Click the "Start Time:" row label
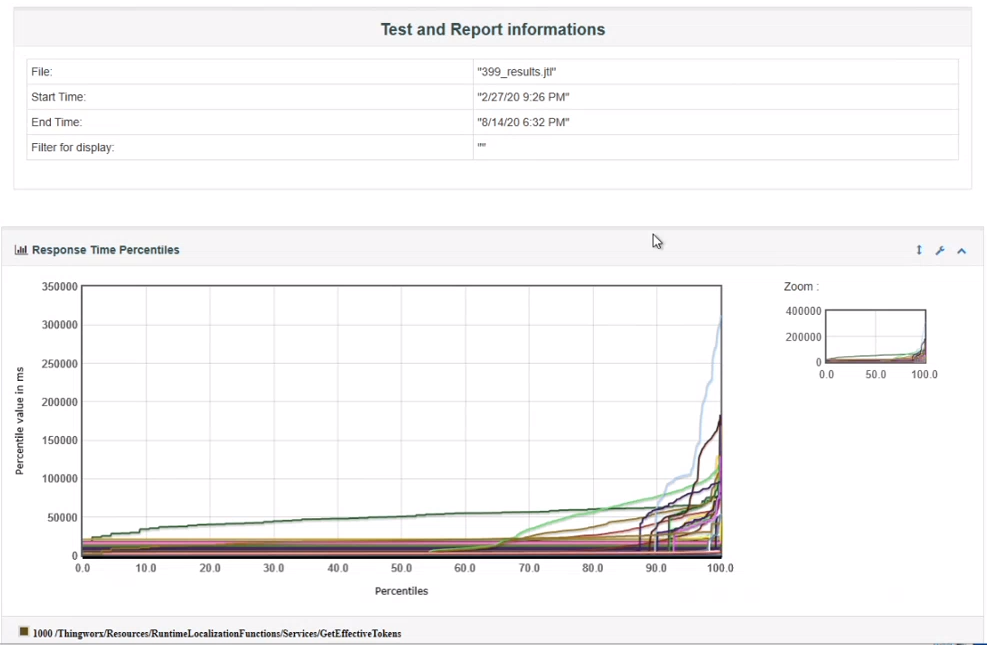This screenshot has height=645, width=987. tap(59, 97)
